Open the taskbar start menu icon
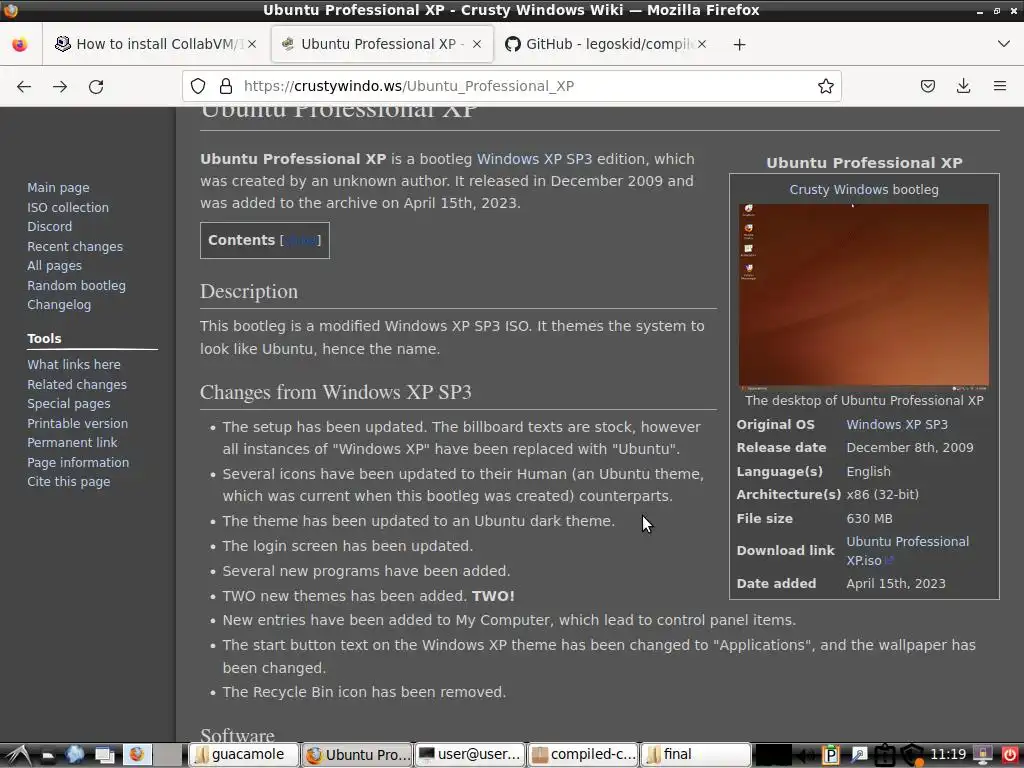This screenshot has width=1024, height=768. (x=18, y=755)
